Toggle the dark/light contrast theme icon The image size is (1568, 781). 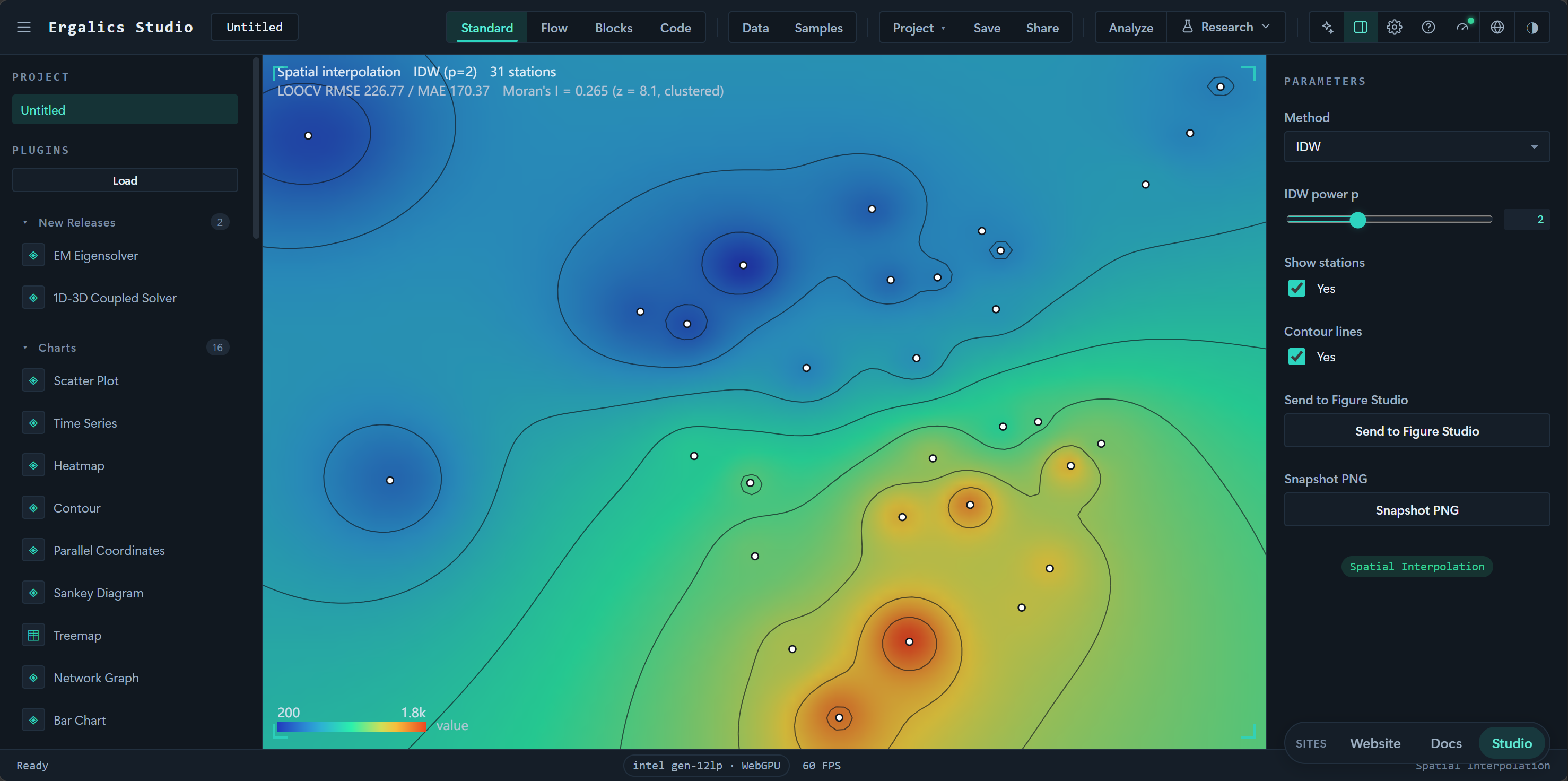click(x=1532, y=28)
